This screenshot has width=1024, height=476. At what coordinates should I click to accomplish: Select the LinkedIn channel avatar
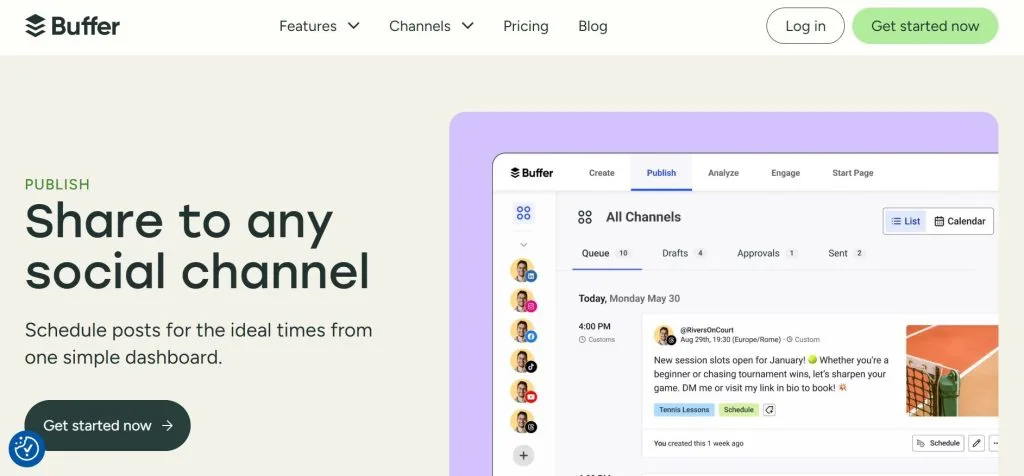tap(523, 270)
